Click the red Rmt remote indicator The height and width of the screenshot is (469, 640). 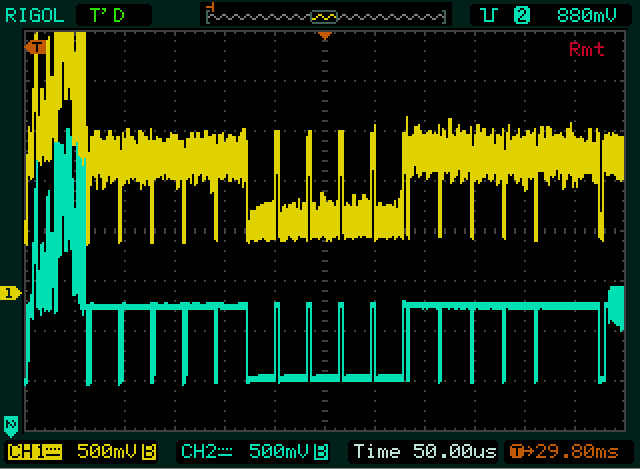(x=586, y=49)
